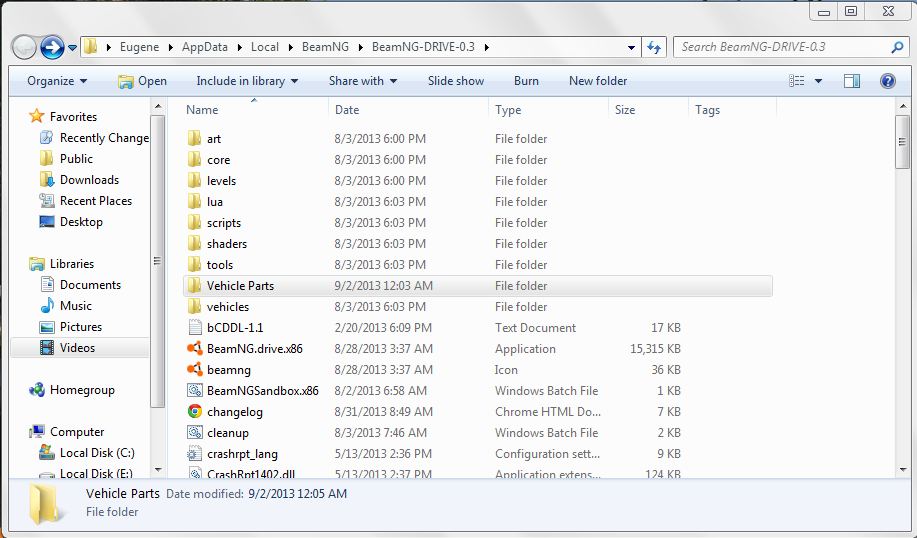
Task: Click the Forward navigation arrow button
Action: [52, 47]
